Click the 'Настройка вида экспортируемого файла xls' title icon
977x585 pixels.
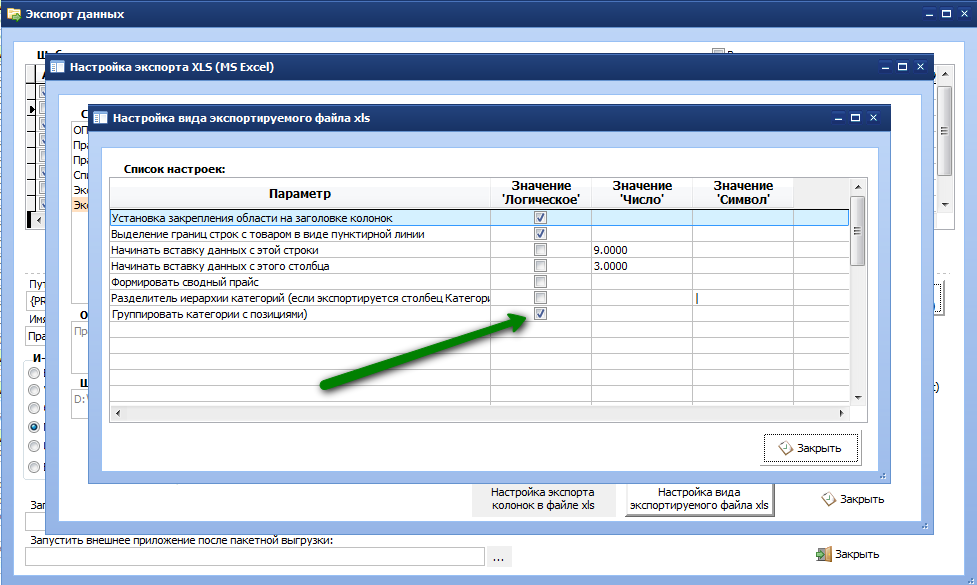(100, 118)
